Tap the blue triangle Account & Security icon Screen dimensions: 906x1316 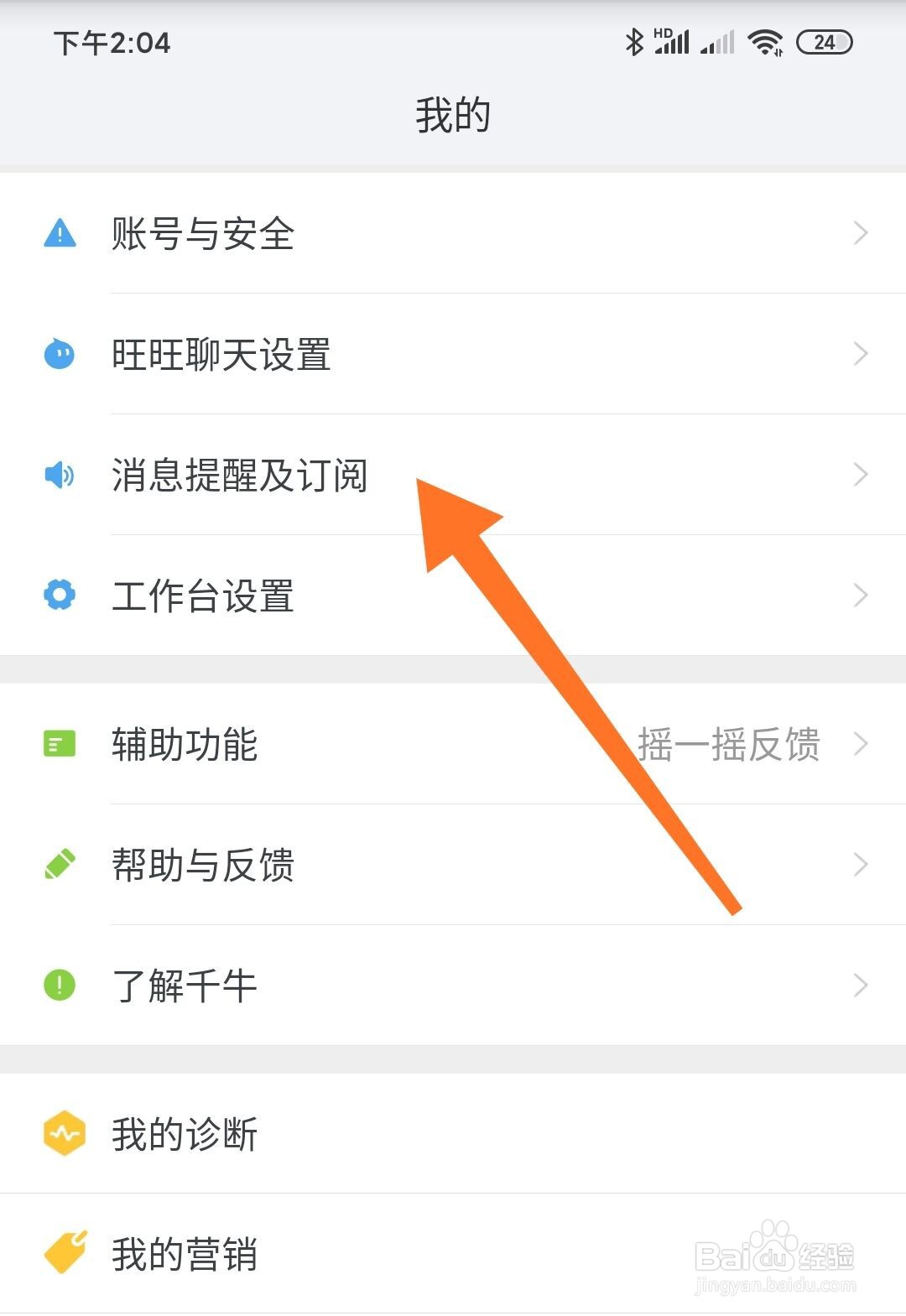pyautogui.click(x=60, y=233)
